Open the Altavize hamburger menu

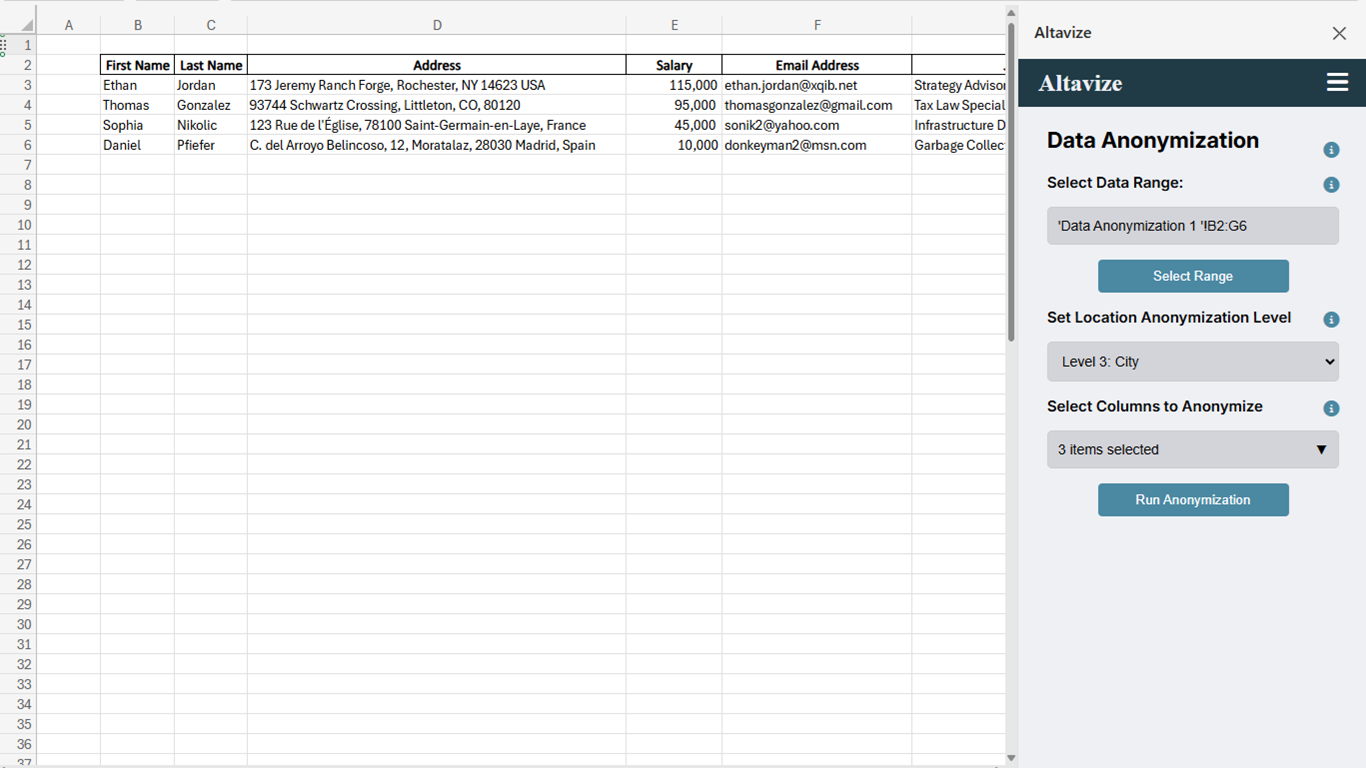[1337, 82]
